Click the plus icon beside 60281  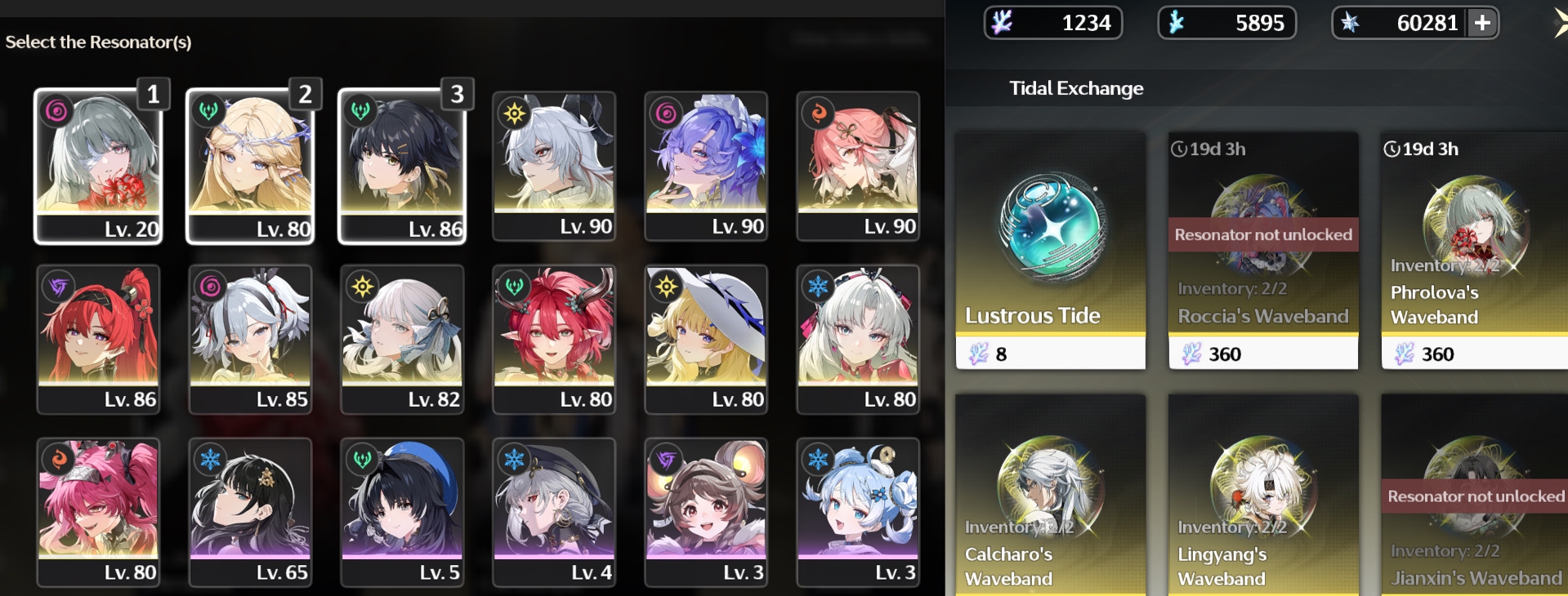click(1482, 23)
